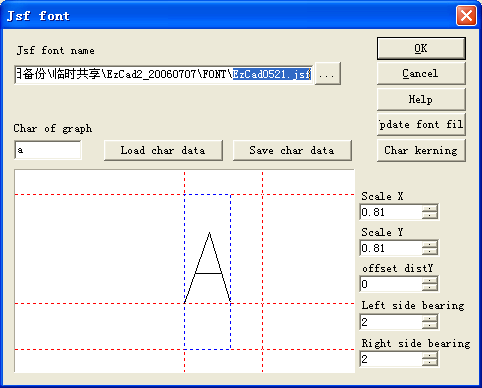Close the Jsf font dialog
Screen dimensions: 482x388
pos(466,15)
